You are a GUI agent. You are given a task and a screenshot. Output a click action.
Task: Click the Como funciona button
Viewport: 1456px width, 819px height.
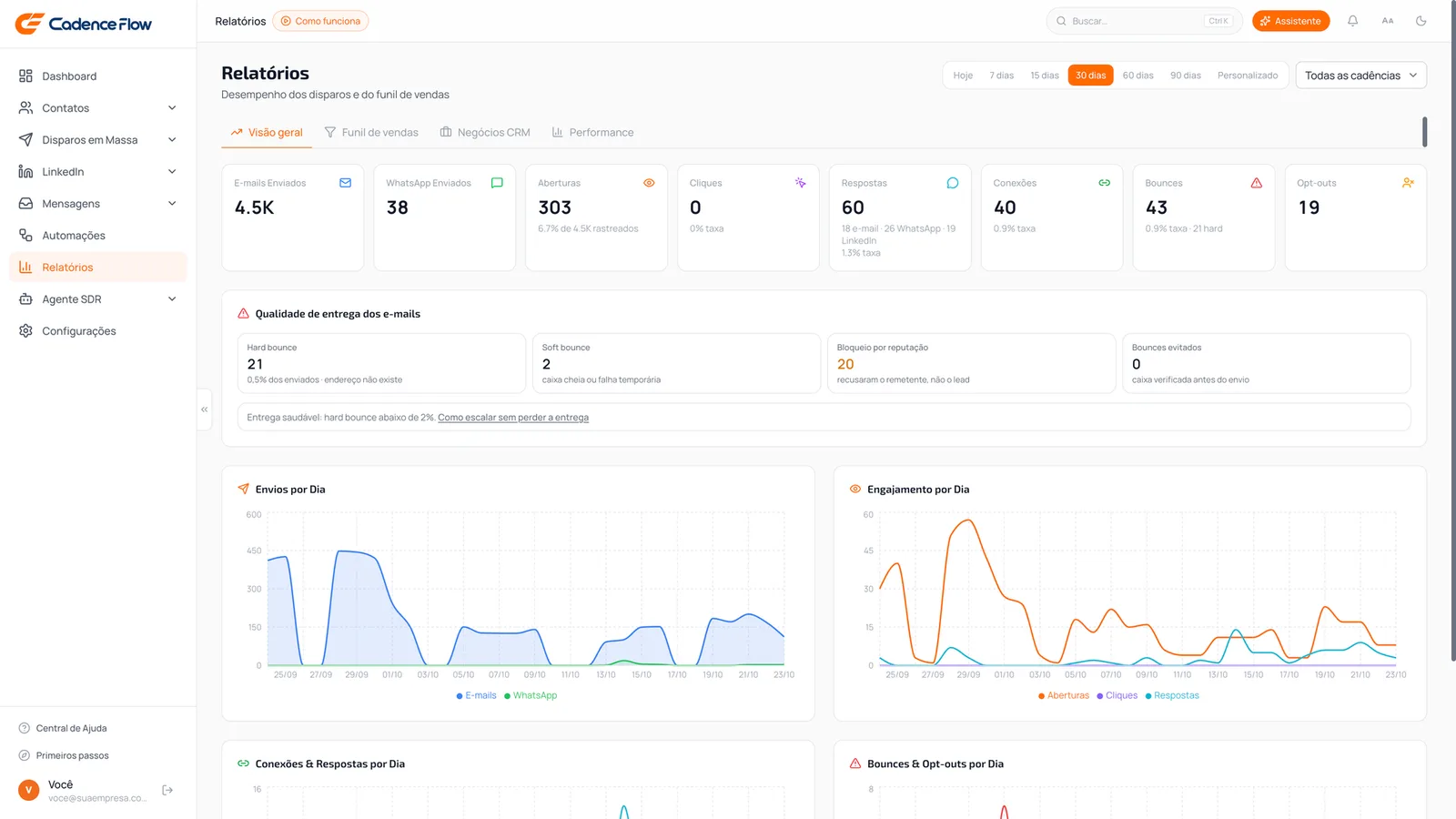coord(320,21)
